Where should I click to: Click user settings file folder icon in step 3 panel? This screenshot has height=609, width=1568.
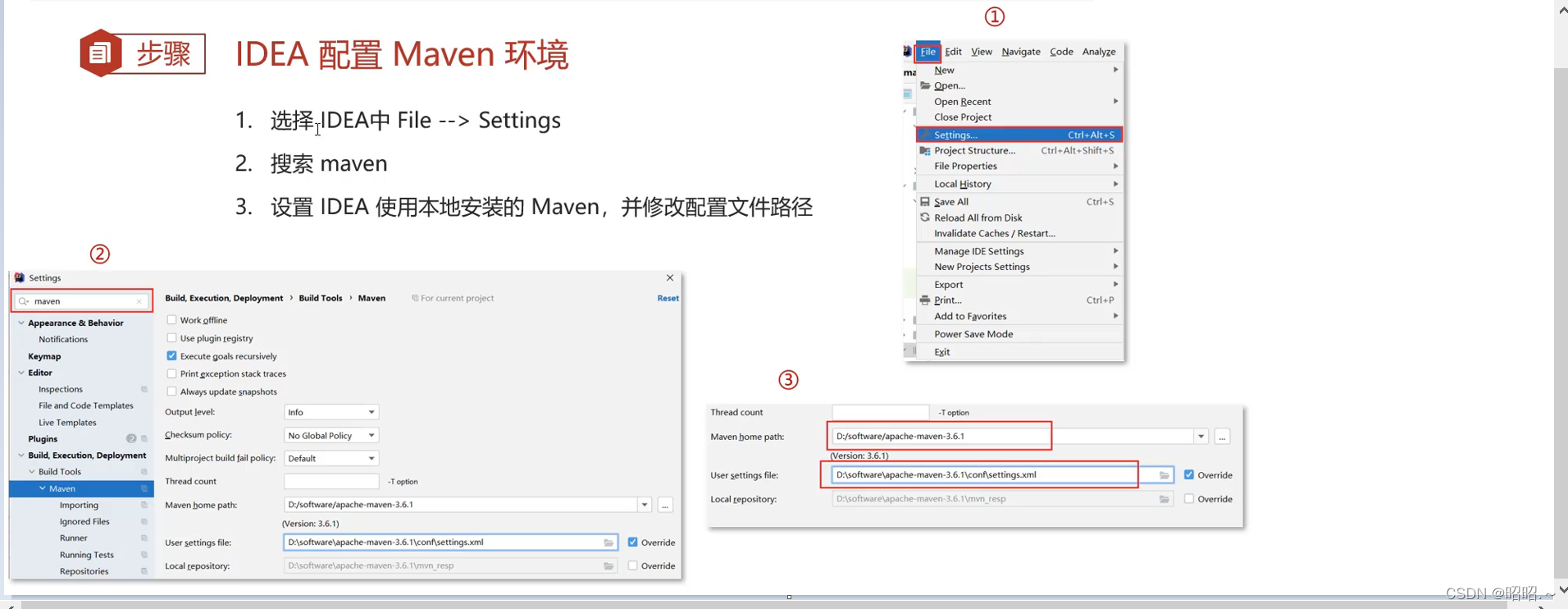(x=1164, y=475)
